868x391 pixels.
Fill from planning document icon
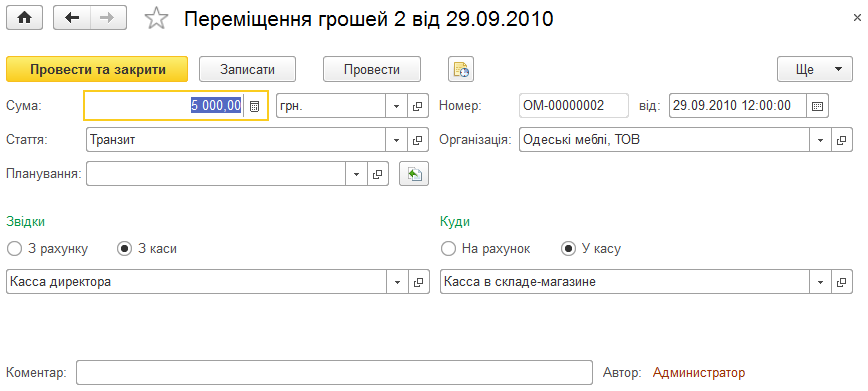414,174
